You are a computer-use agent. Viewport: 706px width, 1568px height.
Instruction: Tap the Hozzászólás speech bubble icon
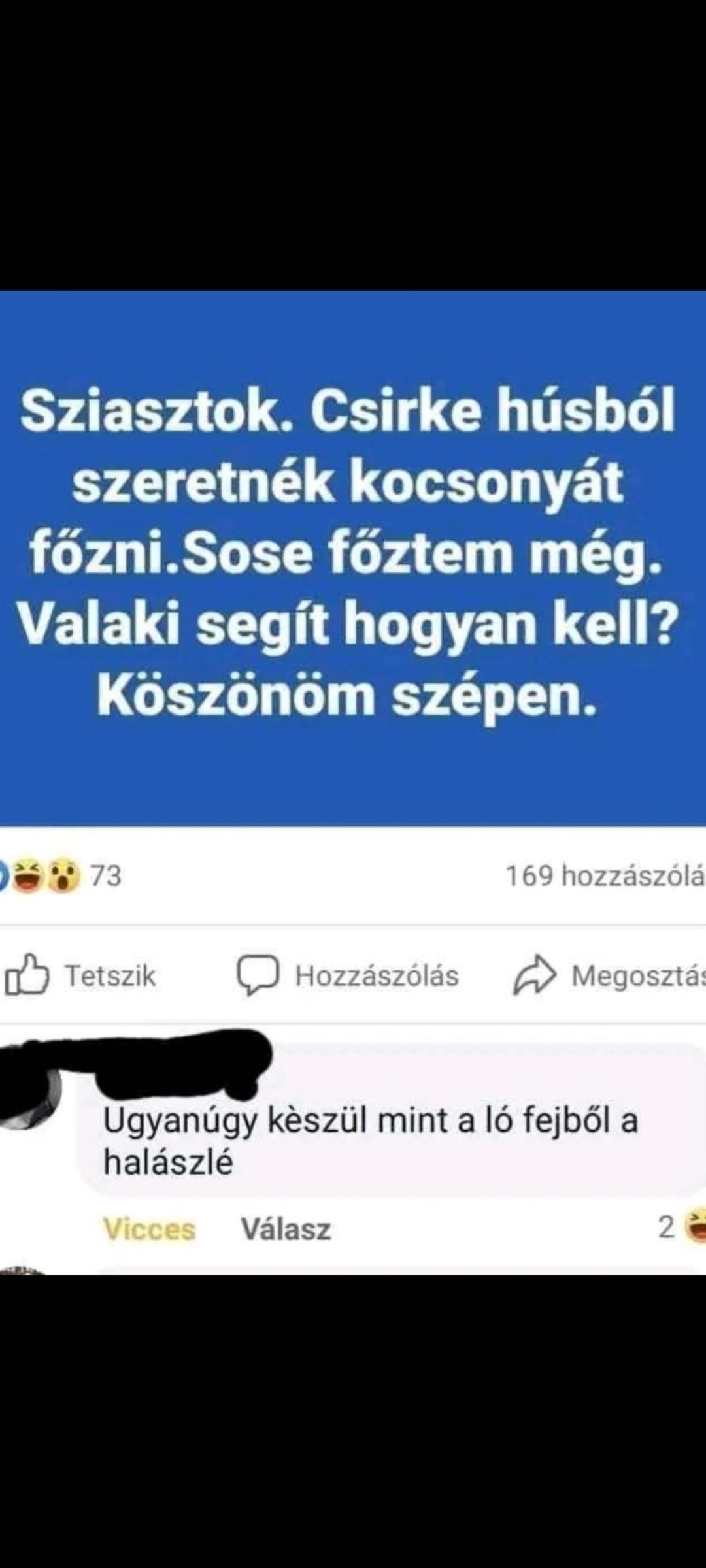pyautogui.click(x=258, y=975)
